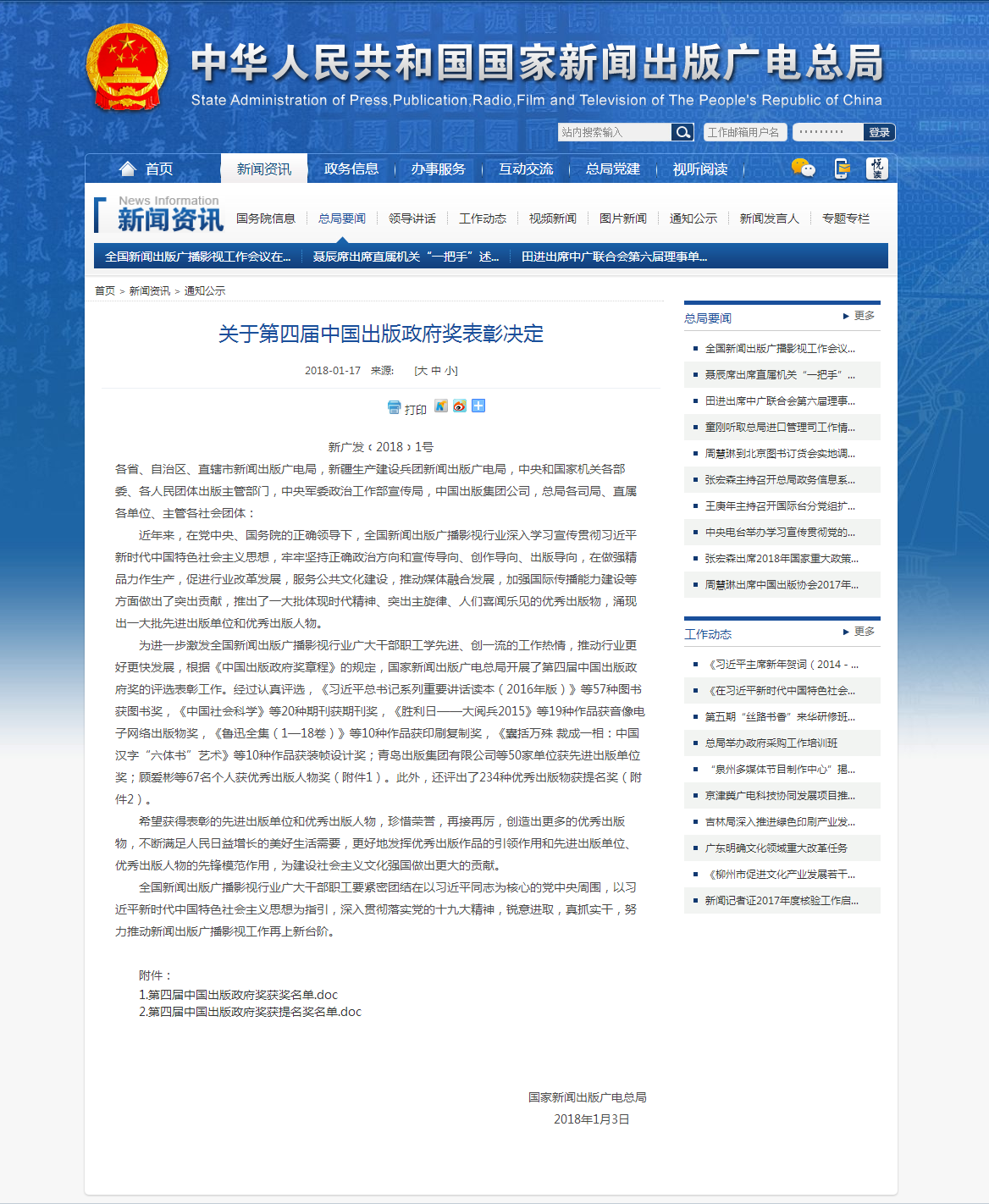
Task: Click the 登录 login button
Action: click(x=880, y=132)
